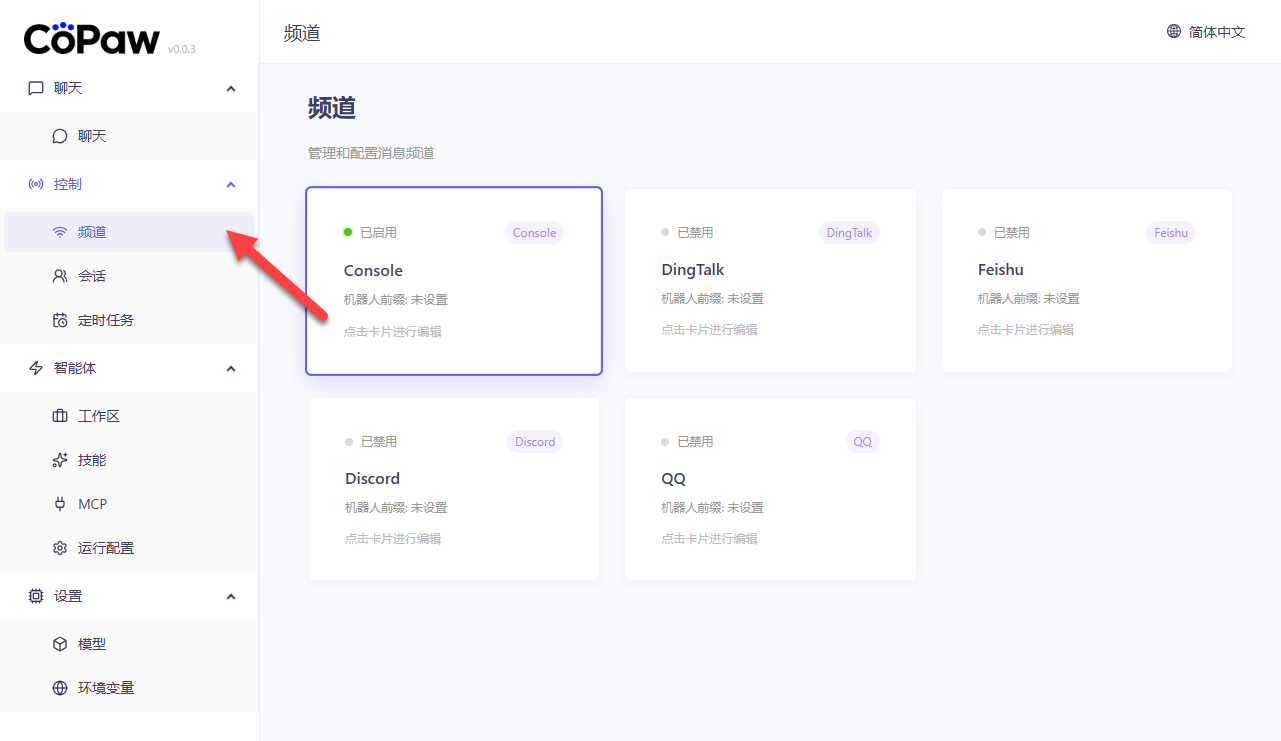Click the briefcase icon for 工作区

[x=60, y=416]
